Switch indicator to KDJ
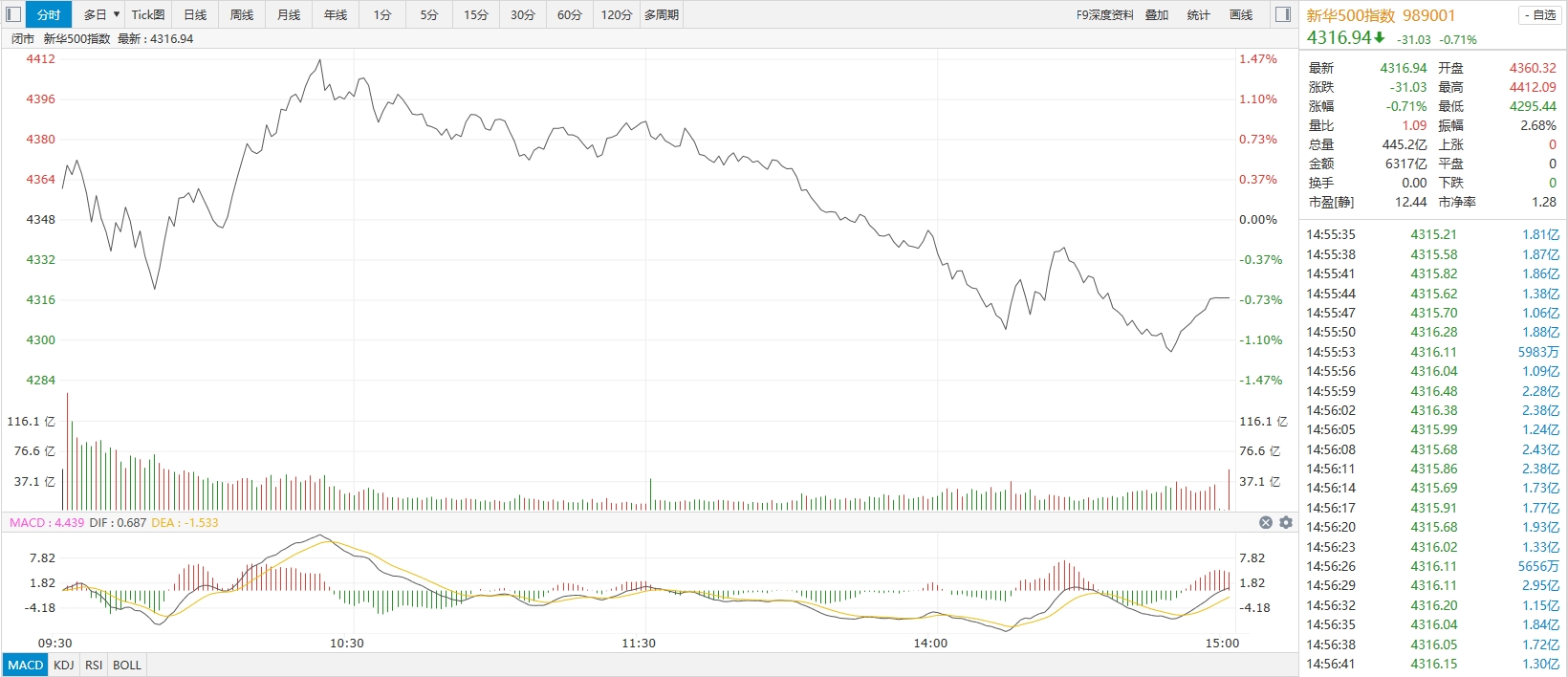Viewport: 1568px width, 677px height. (x=64, y=665)
